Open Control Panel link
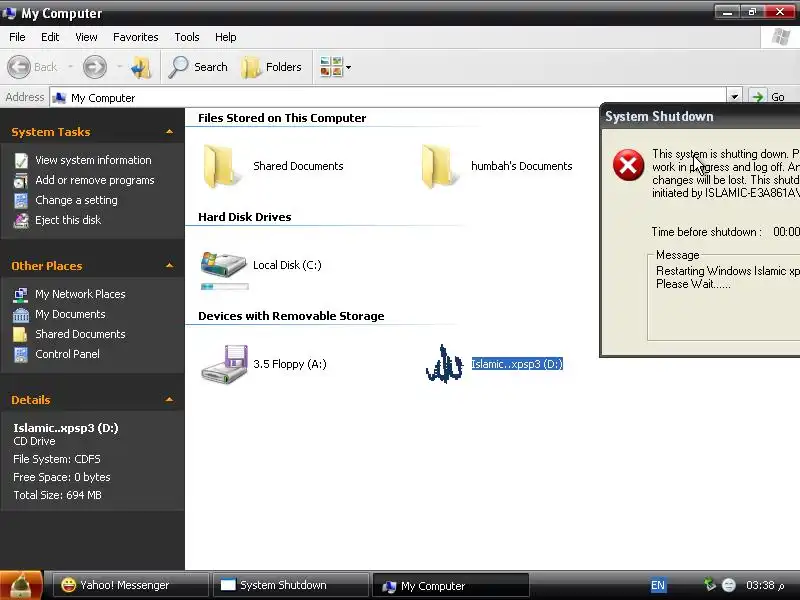 click(x=67, y=354)
